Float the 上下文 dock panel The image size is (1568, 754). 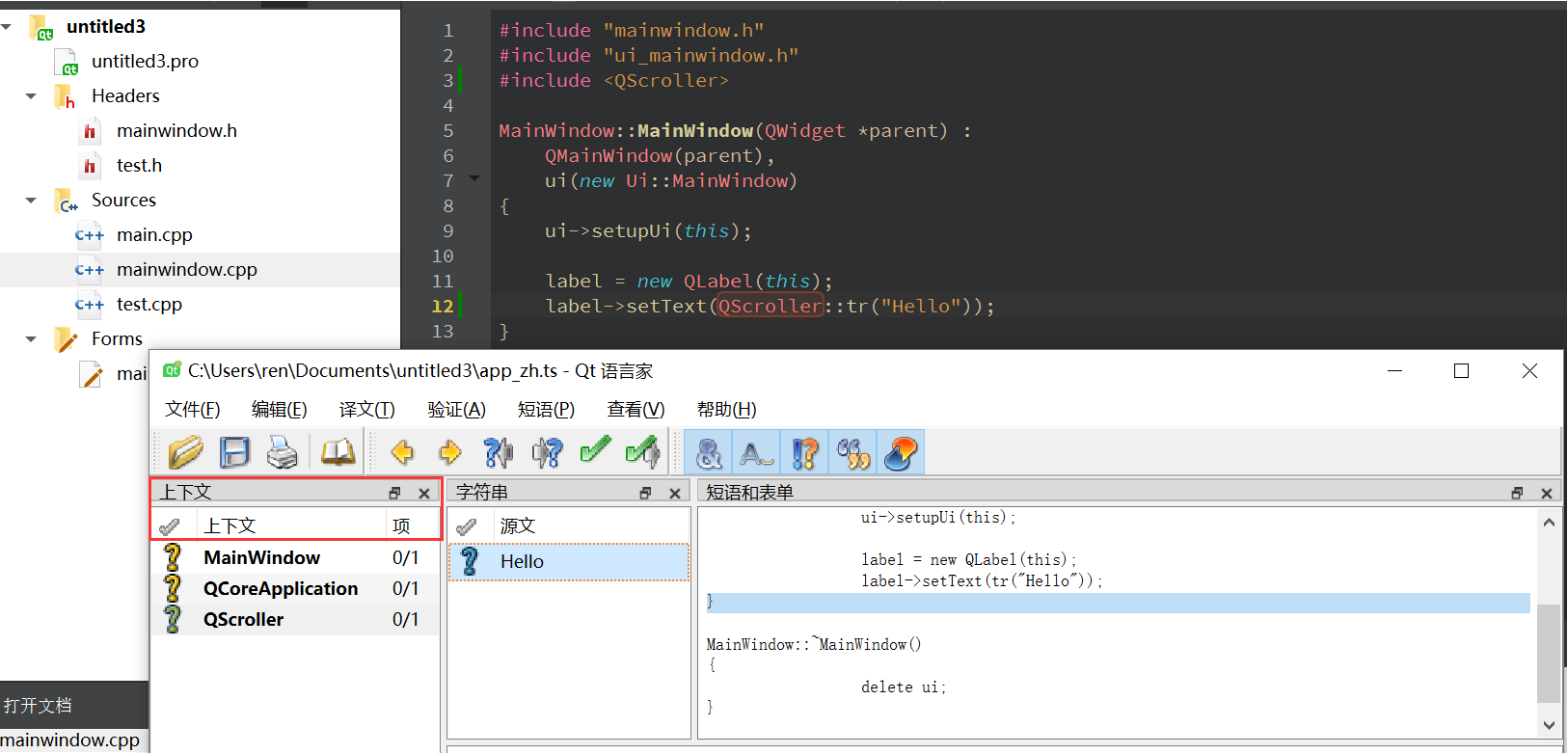[394, 493]
